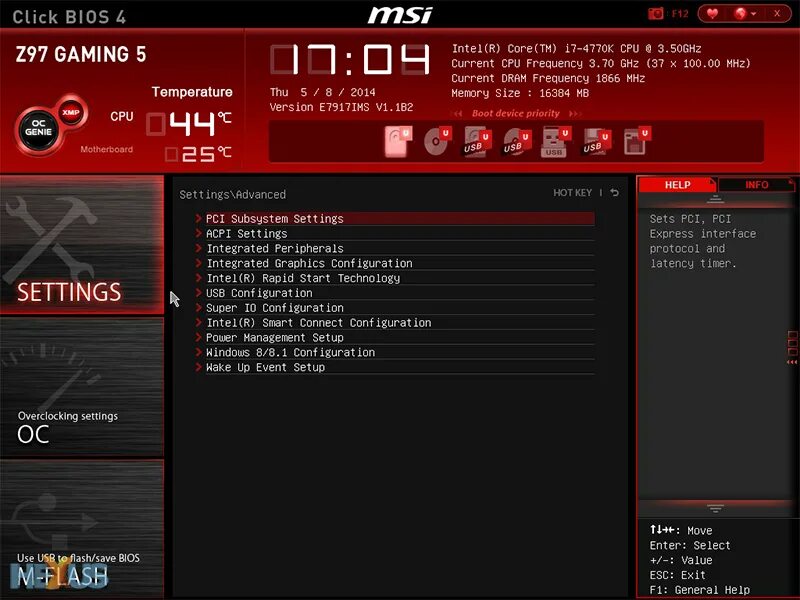The width and height of the screenshot is (800, 600).
Task: Select the network boot device icon
Action: tap(637, 141)
